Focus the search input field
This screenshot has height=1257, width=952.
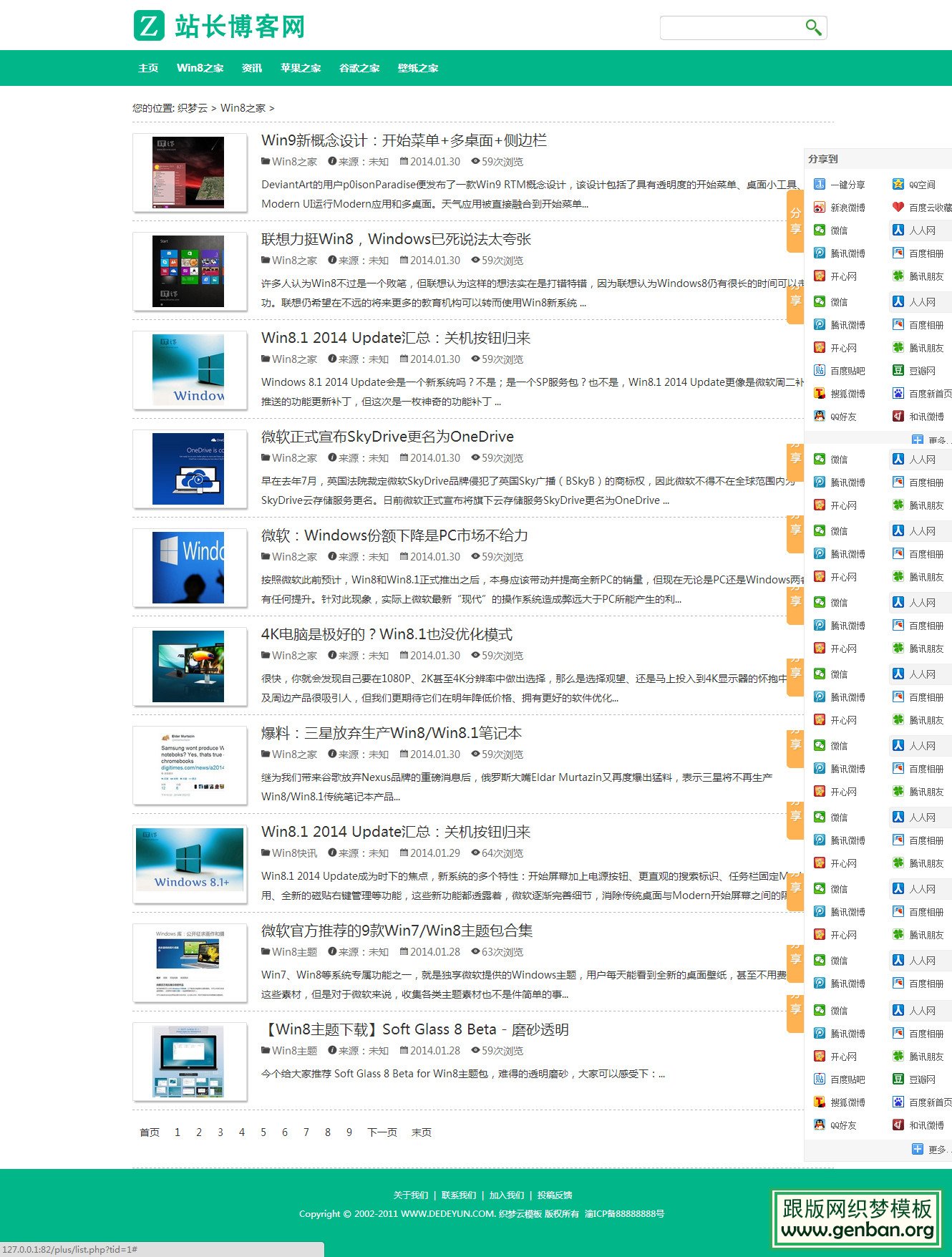click(x=730, y=28)
